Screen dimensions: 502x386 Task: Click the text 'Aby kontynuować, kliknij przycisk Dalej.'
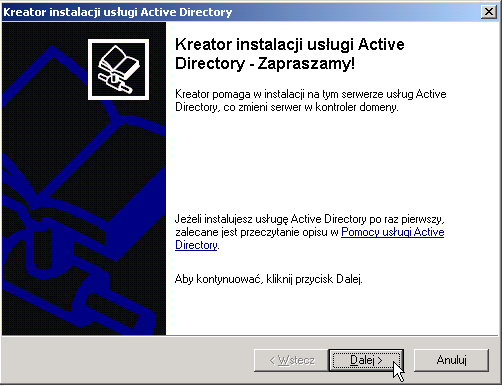pos(269,279)
